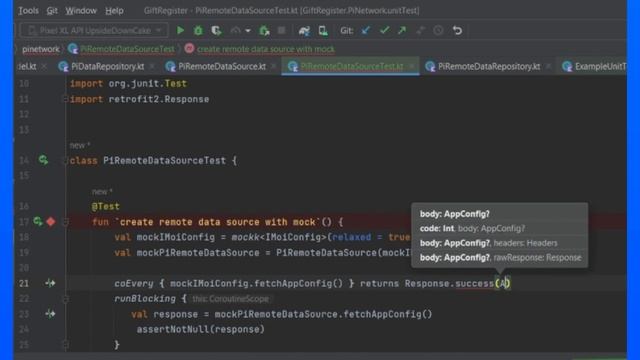Git push green arrow
The image size is (640, 360).
402,30
